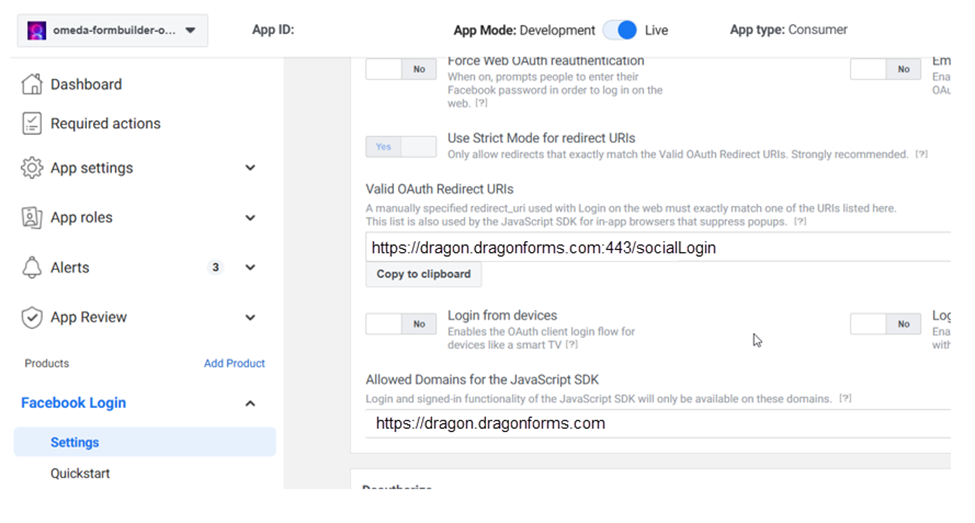Toggle Force Web OAuth reauthentication switch
This screenshot has height=523, width=975.
pyautogui.click(x=401, y=69)
